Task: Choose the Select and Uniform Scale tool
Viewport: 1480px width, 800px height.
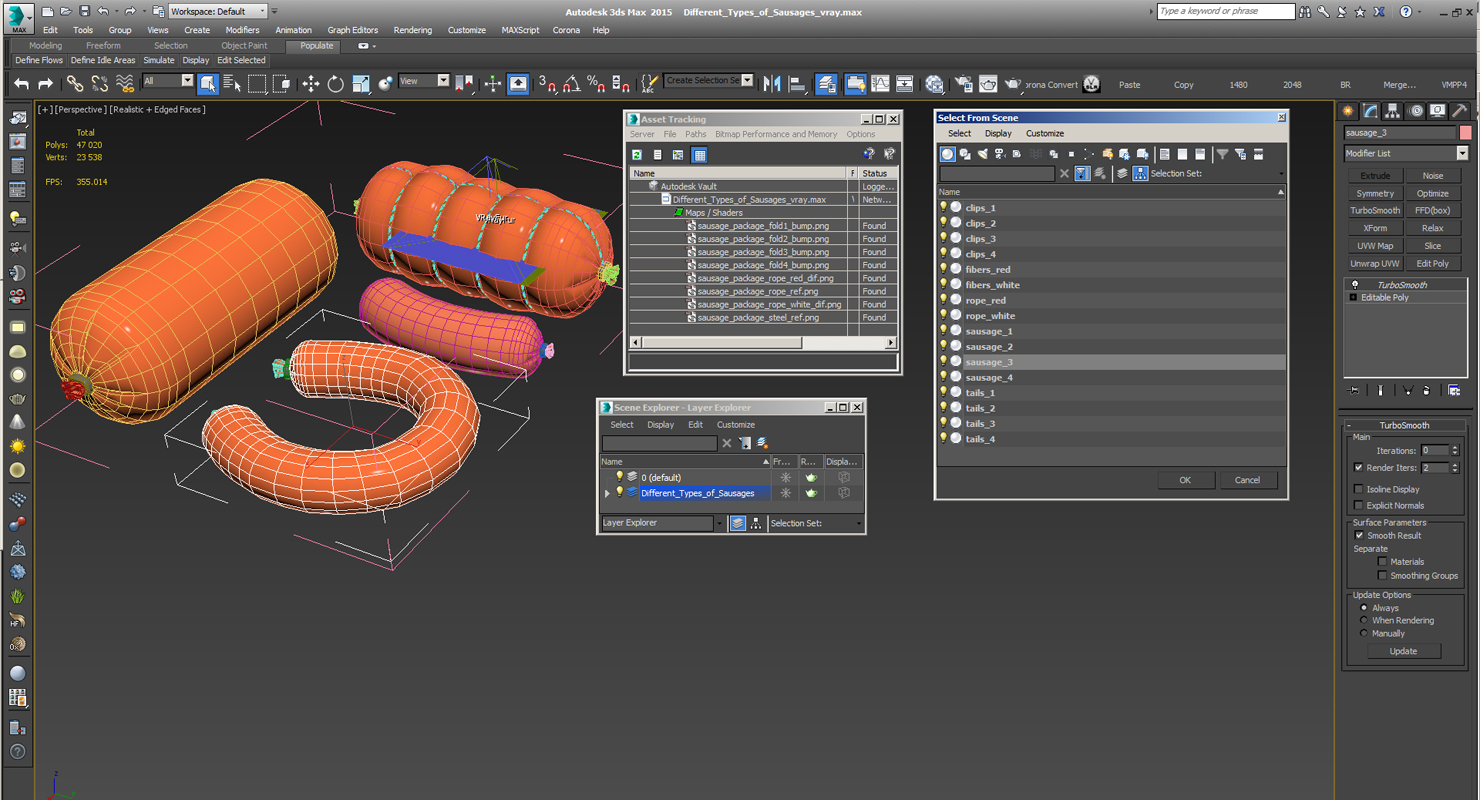Action: [x=361, y=84]
